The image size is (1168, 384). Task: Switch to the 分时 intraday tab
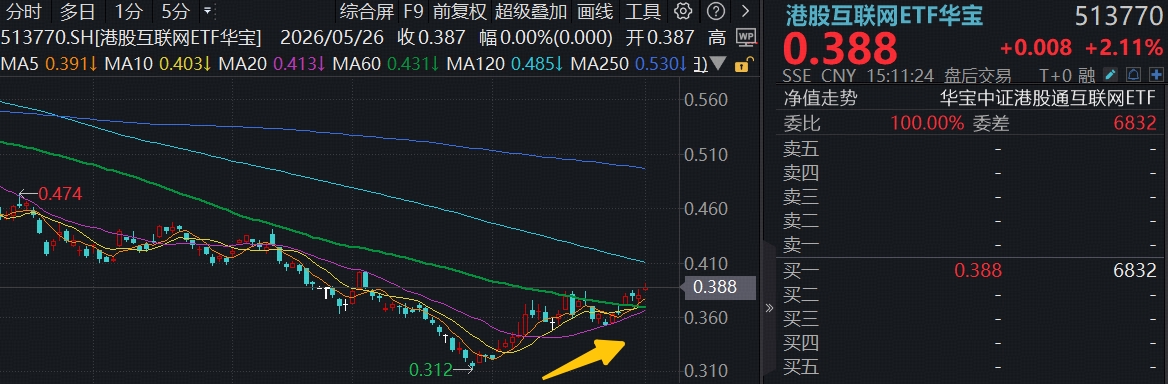(x=25, y=11)
